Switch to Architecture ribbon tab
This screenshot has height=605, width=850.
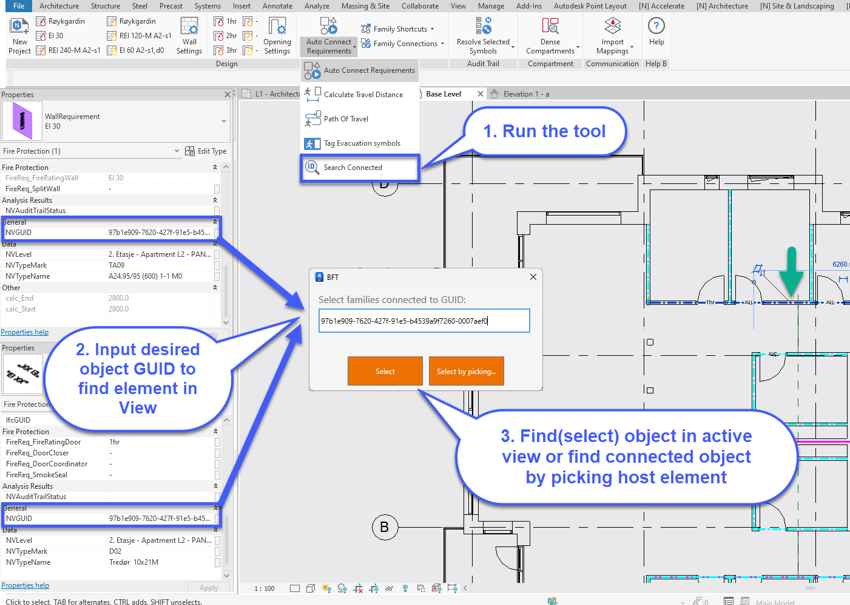59,6
